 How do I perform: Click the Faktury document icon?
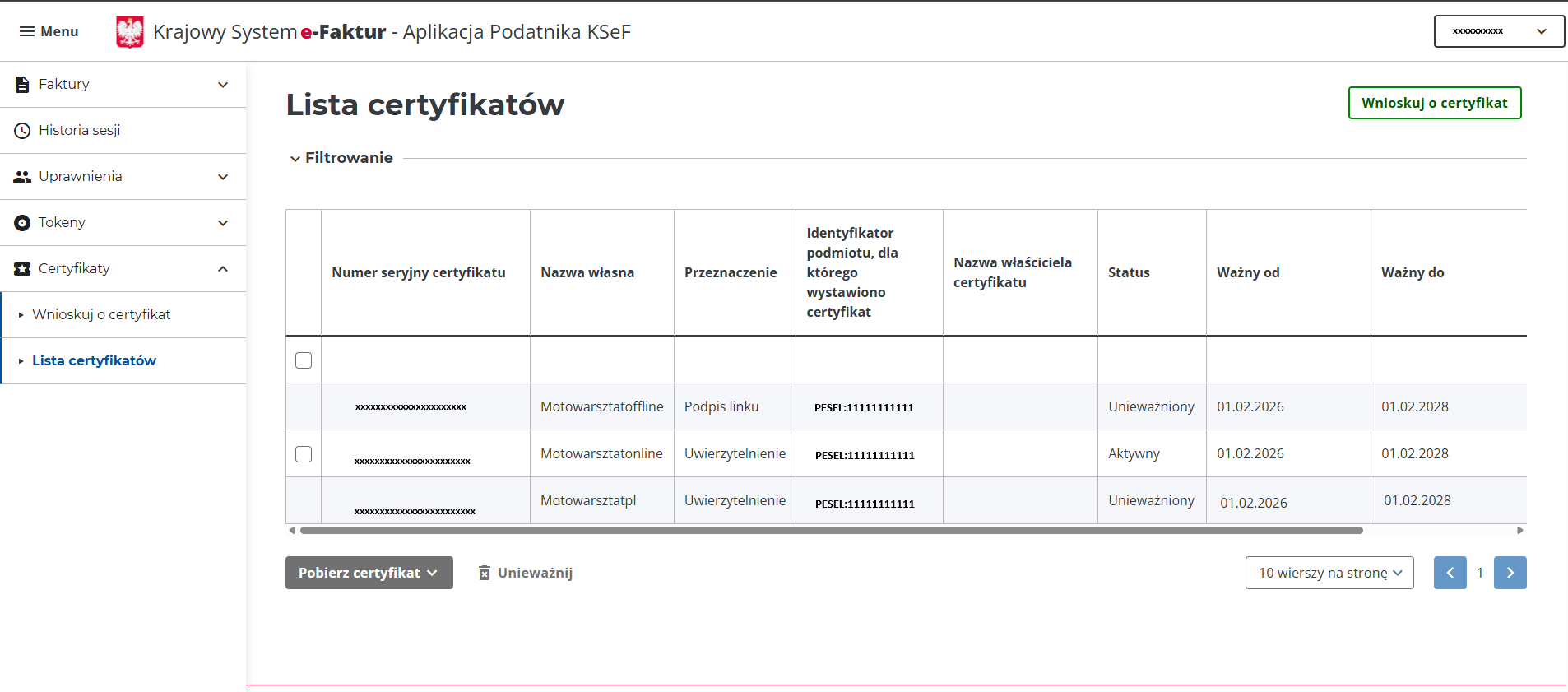pos(22,85)
